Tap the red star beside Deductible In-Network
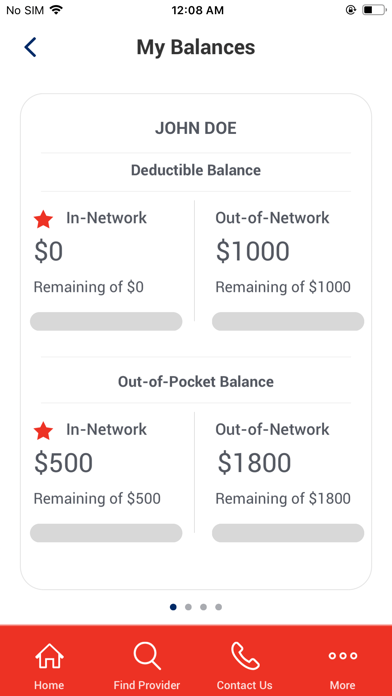The width and height of the screenshot is (392, 696). pyautogui.click(x=44, y=220)
